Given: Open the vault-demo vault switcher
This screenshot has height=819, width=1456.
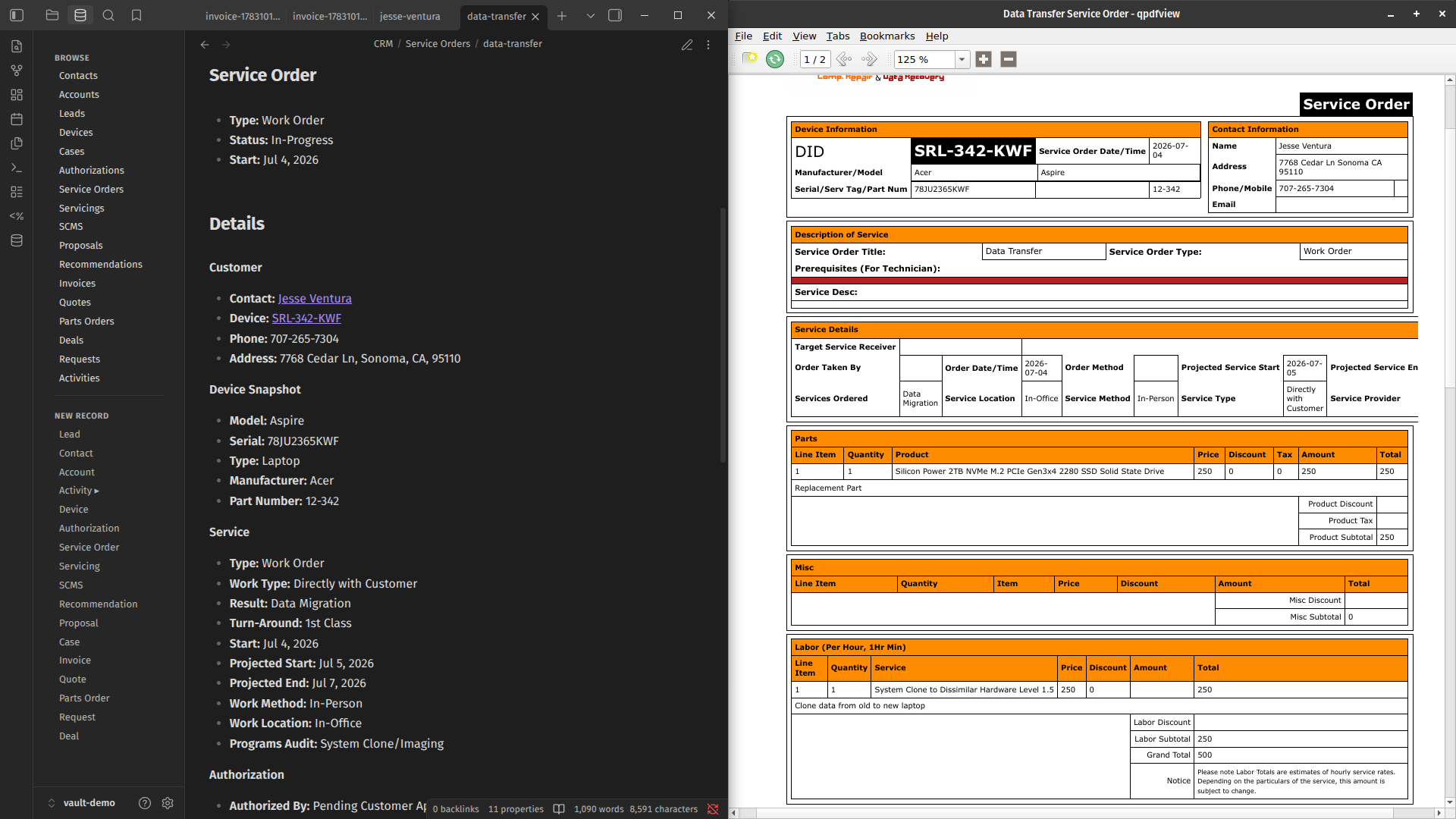Looking at the screenshot, I should [x=82, y=803].
